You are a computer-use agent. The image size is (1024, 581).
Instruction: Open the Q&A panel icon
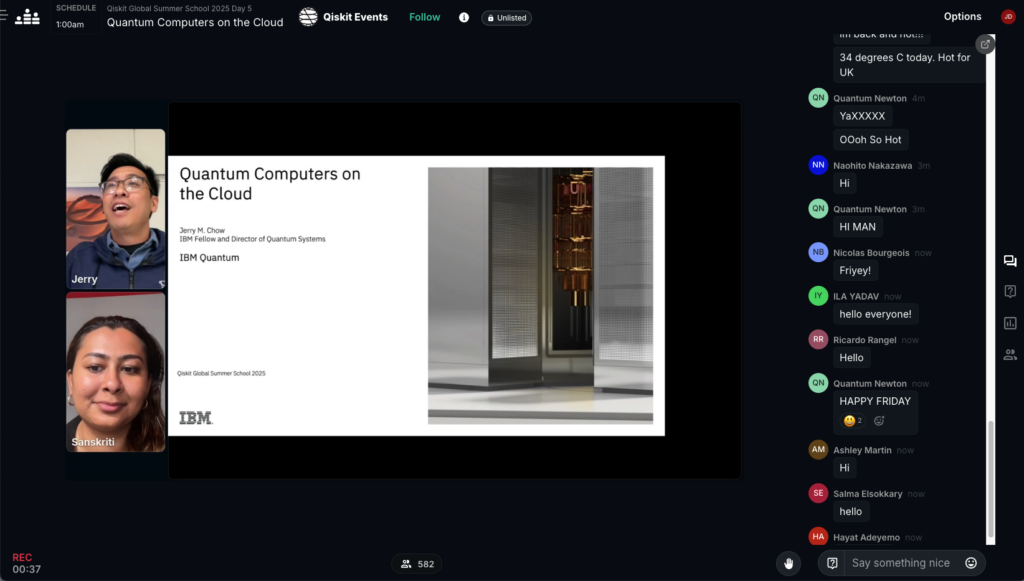point(1010,291)
